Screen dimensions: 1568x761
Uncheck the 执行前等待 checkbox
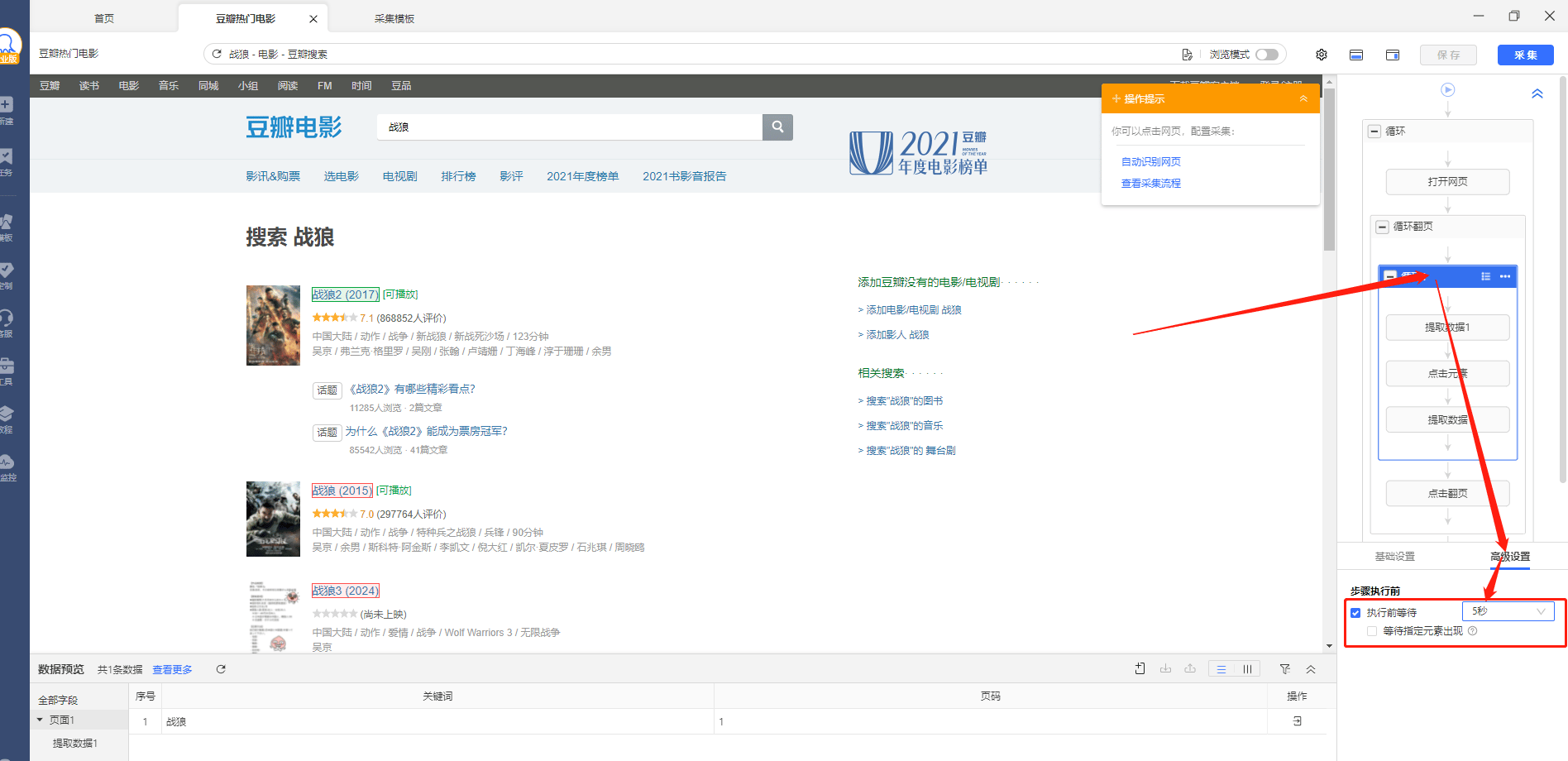[1355, 613]
